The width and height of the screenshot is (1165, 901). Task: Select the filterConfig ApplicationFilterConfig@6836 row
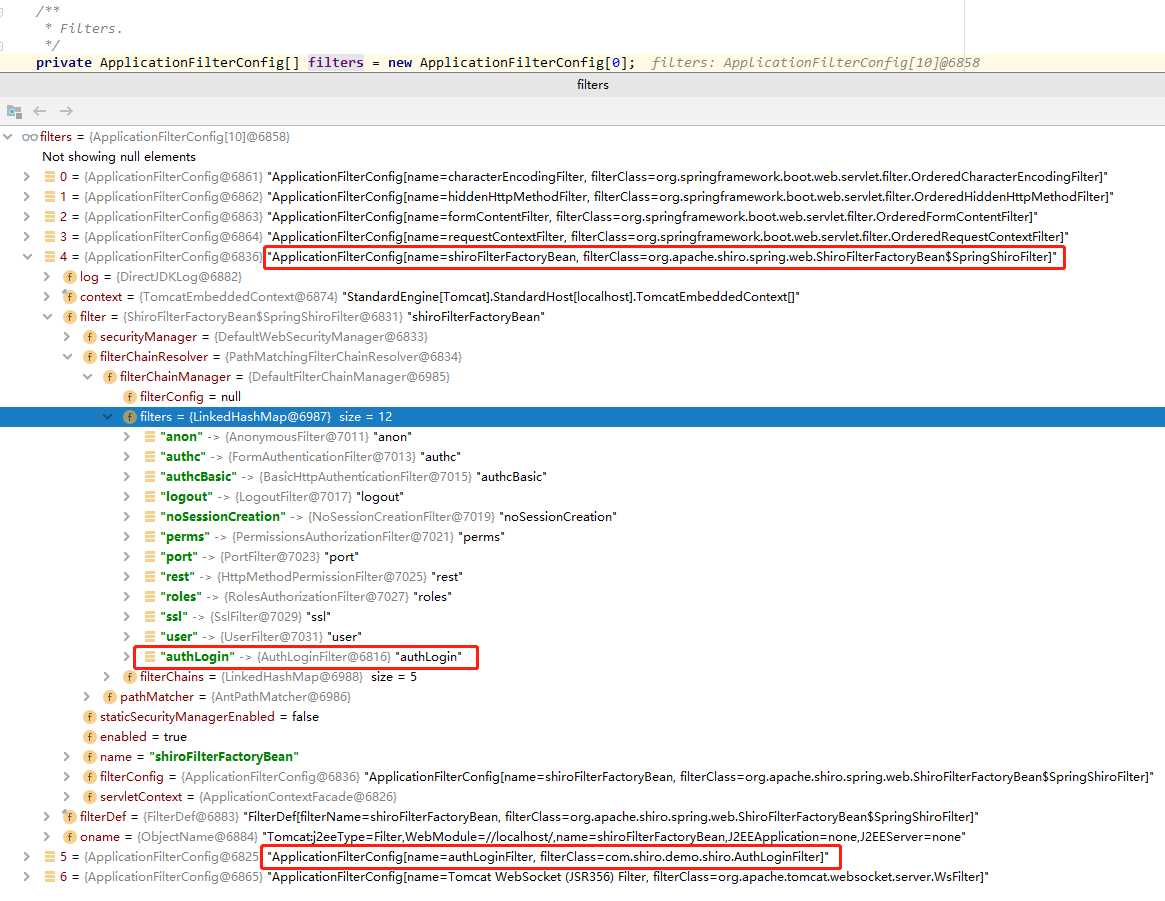[582, 777]
